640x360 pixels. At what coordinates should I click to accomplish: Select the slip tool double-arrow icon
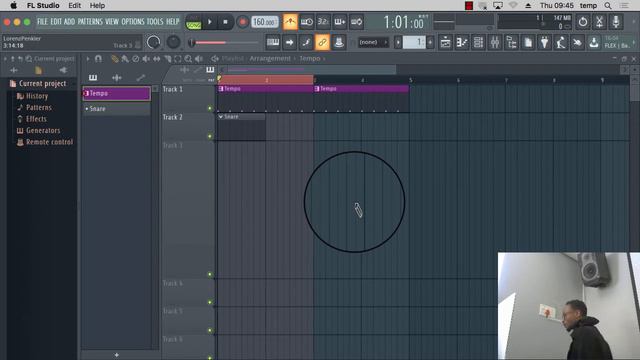pyautogui.click(x=157, y=59)
